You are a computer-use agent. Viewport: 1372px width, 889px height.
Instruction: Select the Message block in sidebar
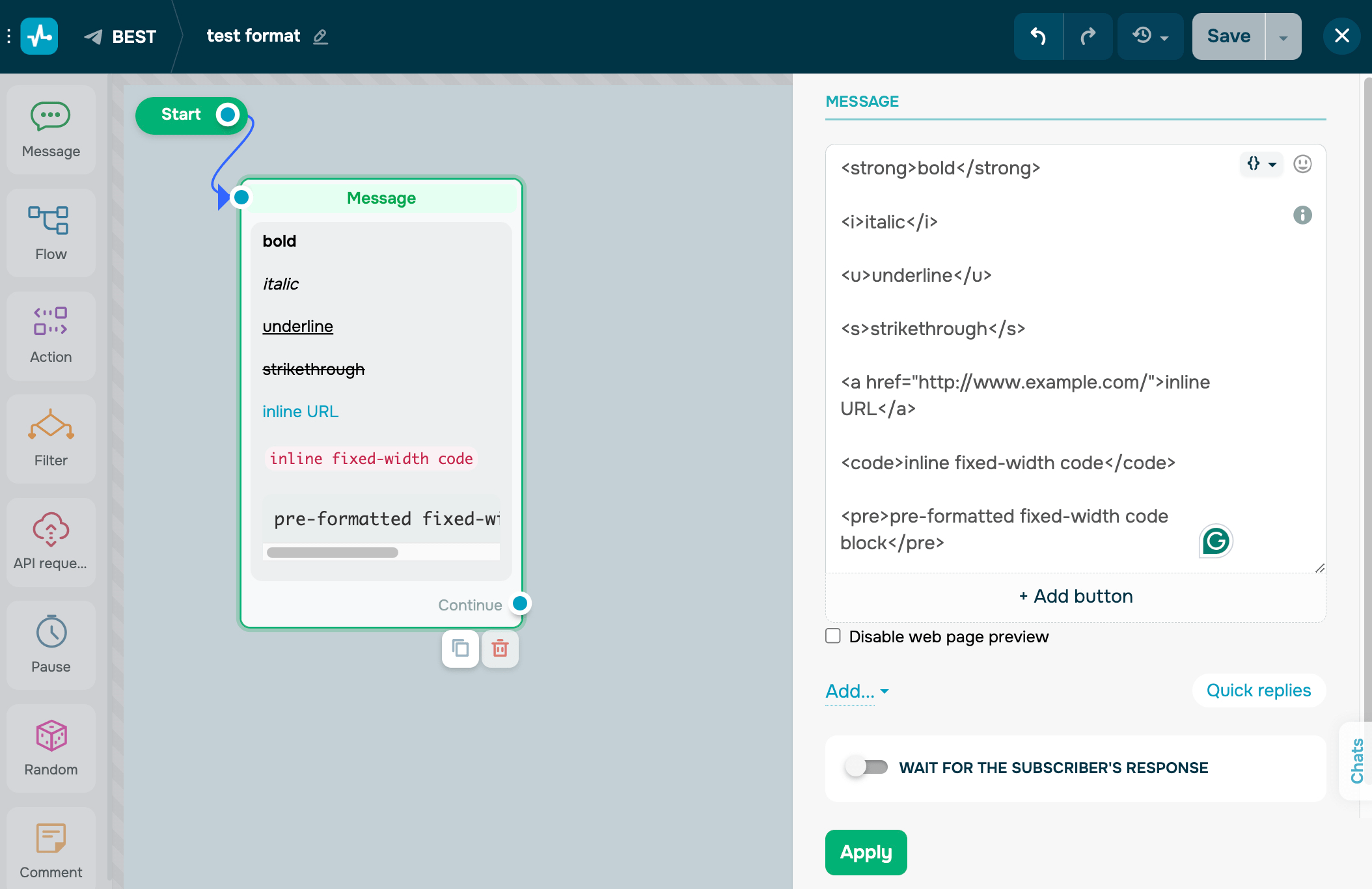click(x=51, y=130)
